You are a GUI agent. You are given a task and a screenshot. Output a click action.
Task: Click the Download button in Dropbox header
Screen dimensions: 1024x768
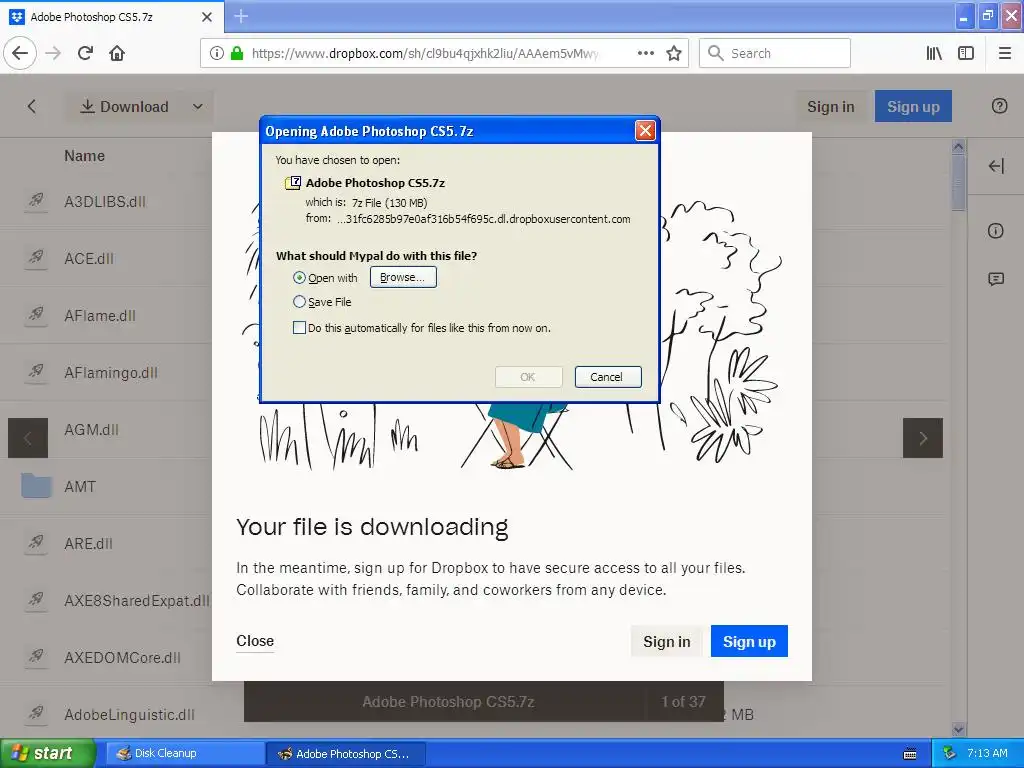[x=124, y=106]
